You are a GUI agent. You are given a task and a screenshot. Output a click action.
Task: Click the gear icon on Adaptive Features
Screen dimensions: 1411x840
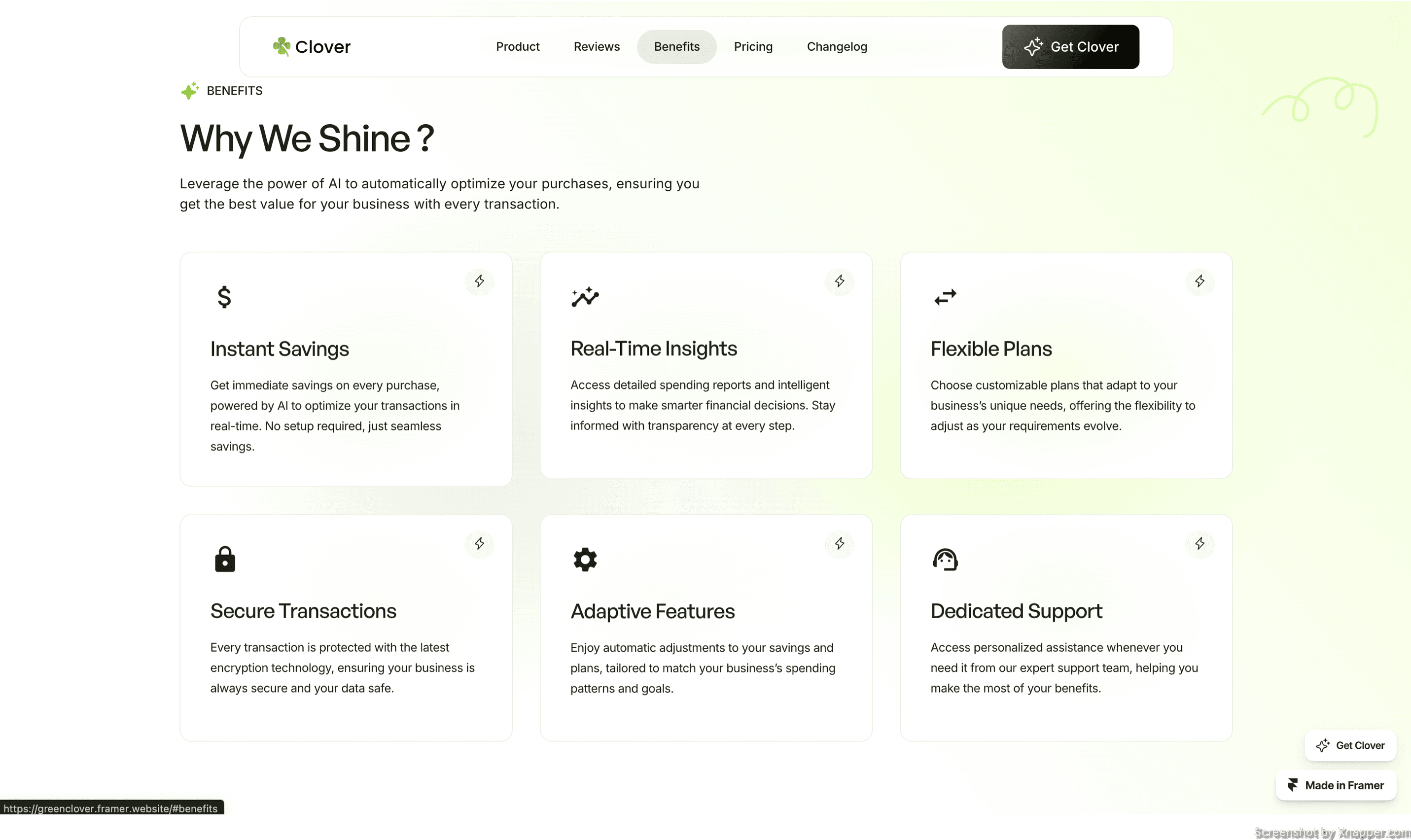pyautogui.click(x=585, y=559)
